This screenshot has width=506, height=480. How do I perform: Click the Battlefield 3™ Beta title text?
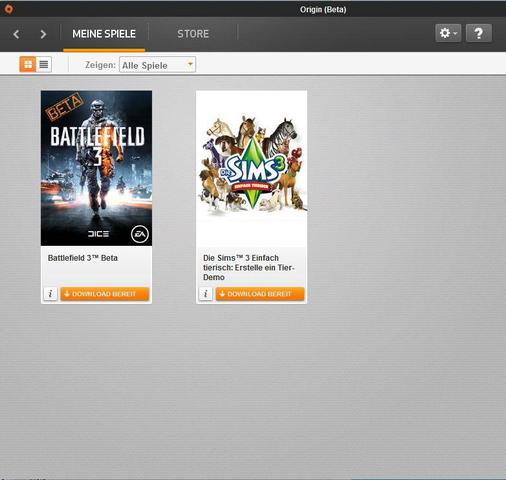pos(83,258)
